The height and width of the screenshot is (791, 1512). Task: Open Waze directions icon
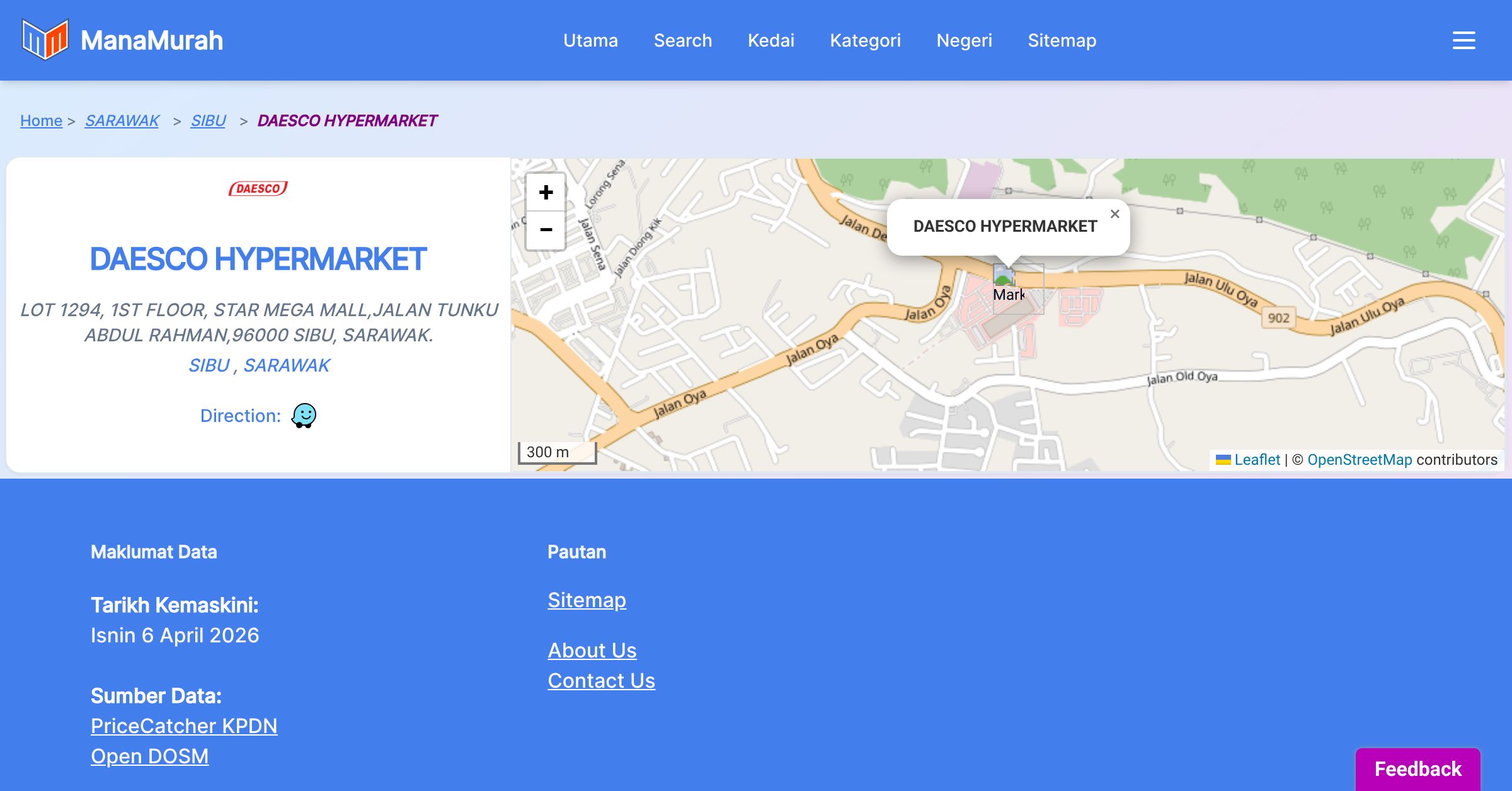coord(304,416)
